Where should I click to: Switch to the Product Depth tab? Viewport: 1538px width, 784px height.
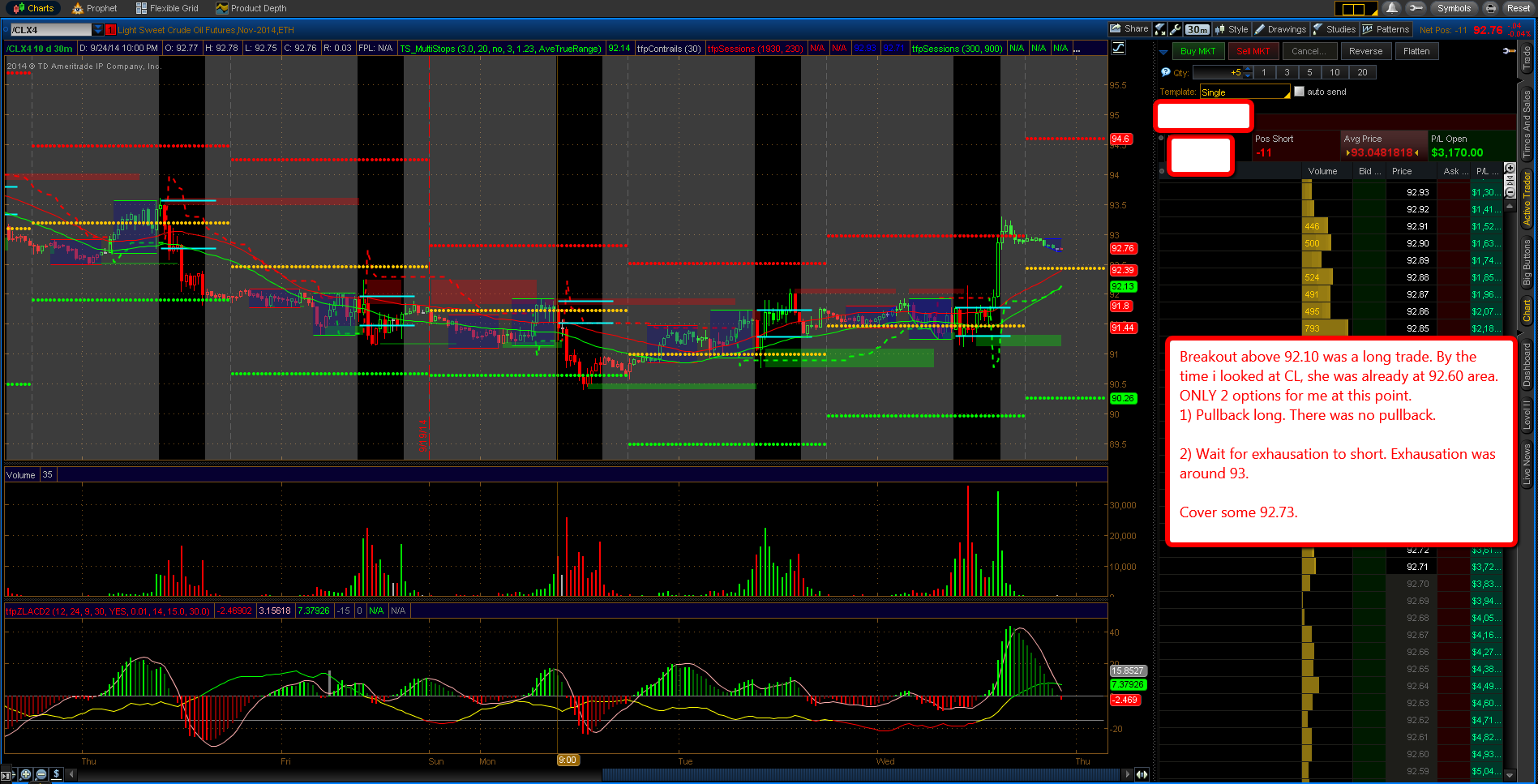click(x=251, y=8)
